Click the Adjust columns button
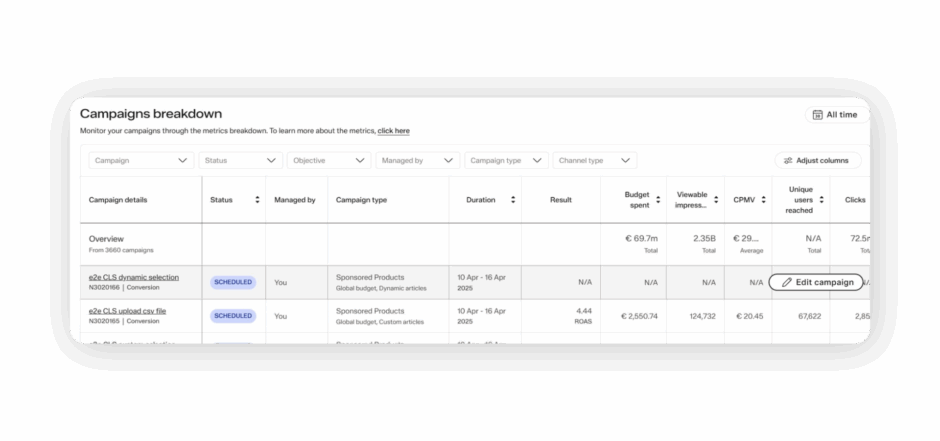Image resolution: width=940 pixels, height=441 pixels. click(817, 160)
